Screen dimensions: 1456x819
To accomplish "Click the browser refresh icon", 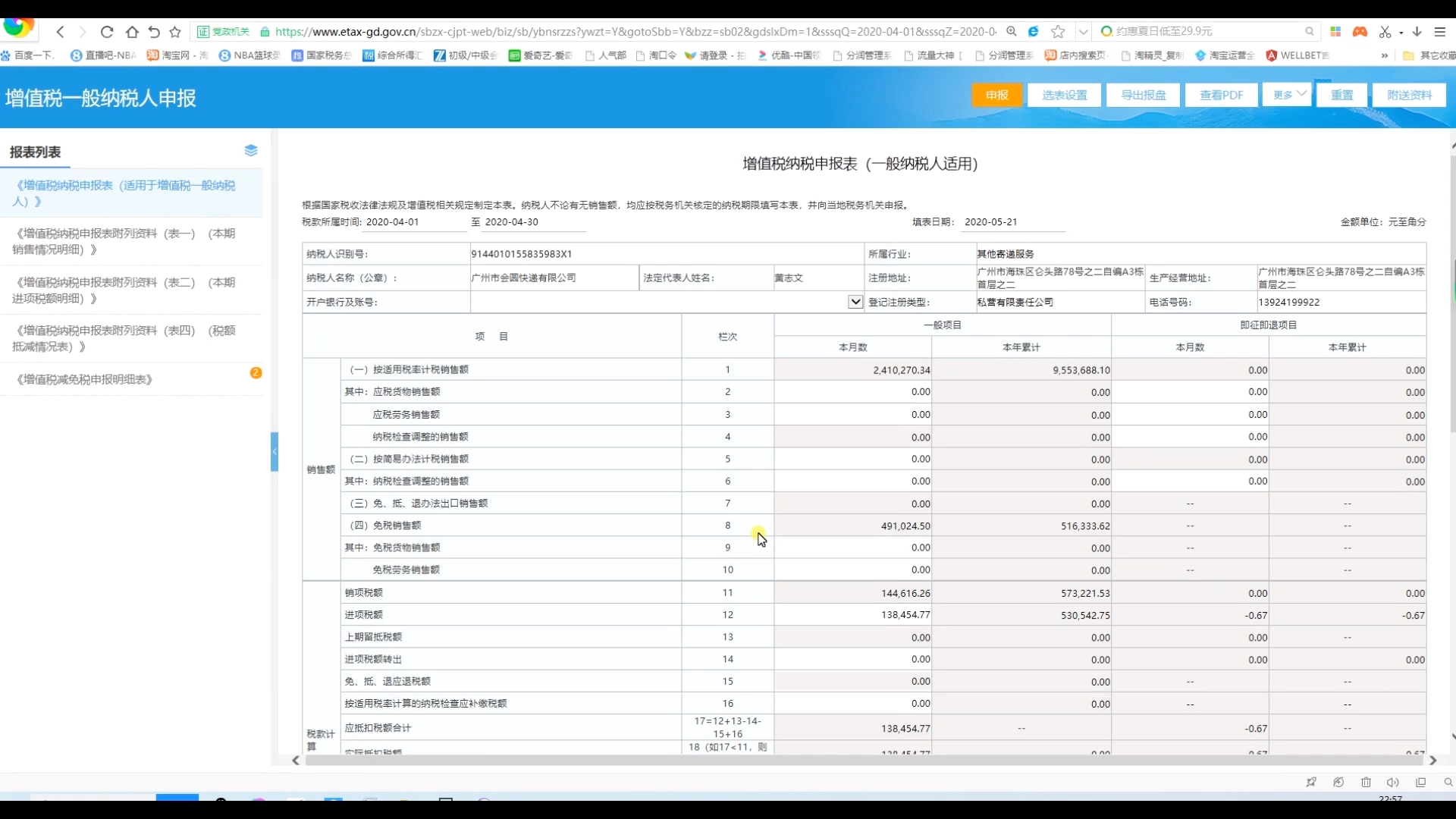I will 107,32.
